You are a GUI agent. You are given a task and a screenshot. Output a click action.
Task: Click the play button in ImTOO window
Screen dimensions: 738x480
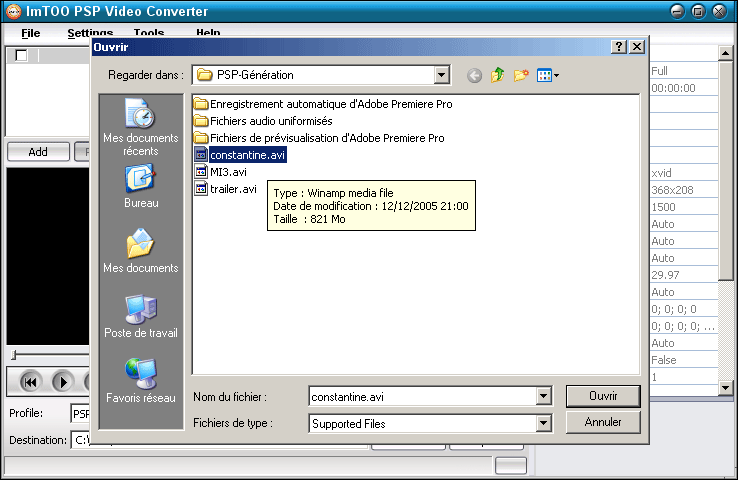coord(63,382)
